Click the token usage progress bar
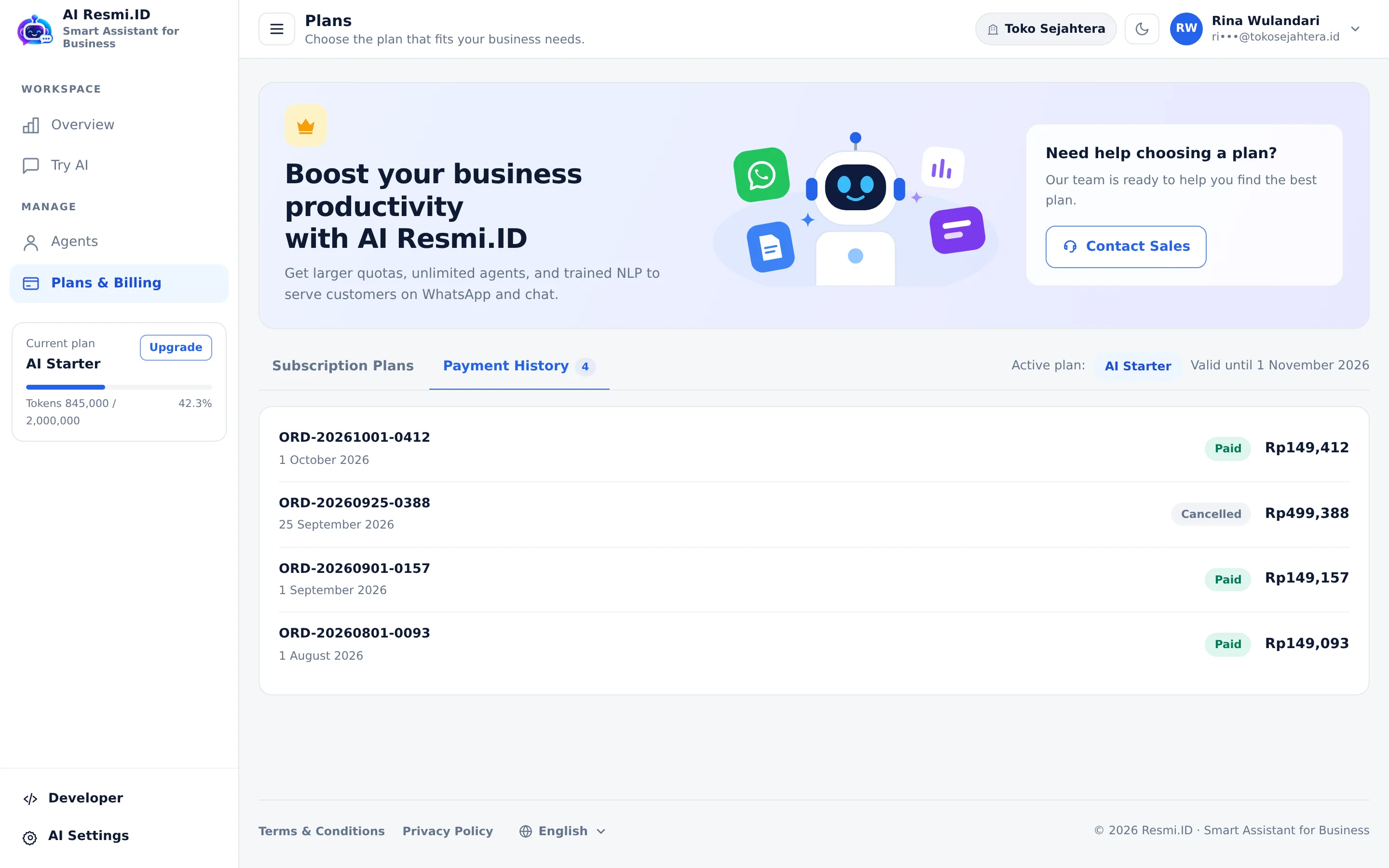1389x868 pixels. click(119, 387)
